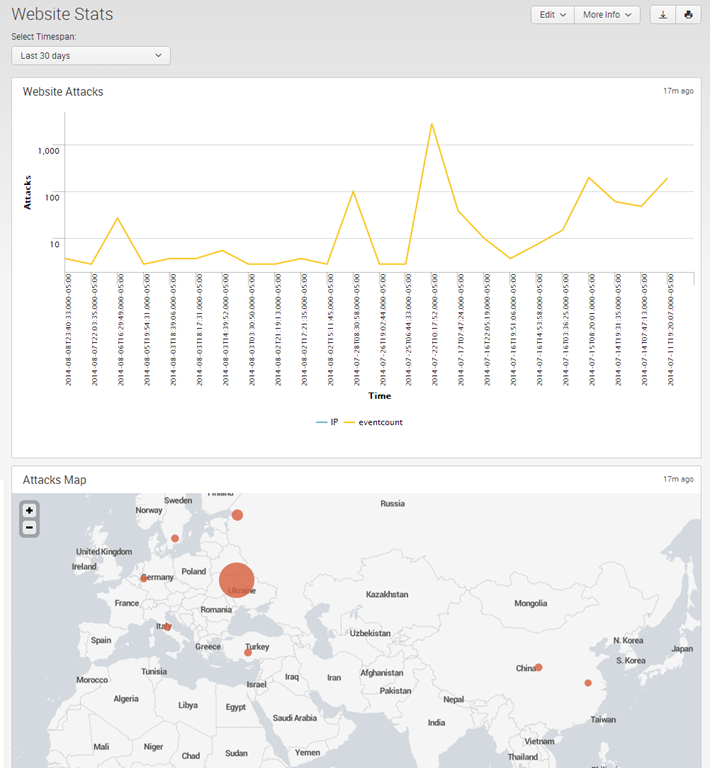The image size is (710, 768).
Task: Click the attack marker below Sweden
Action: tap(175, 538)
